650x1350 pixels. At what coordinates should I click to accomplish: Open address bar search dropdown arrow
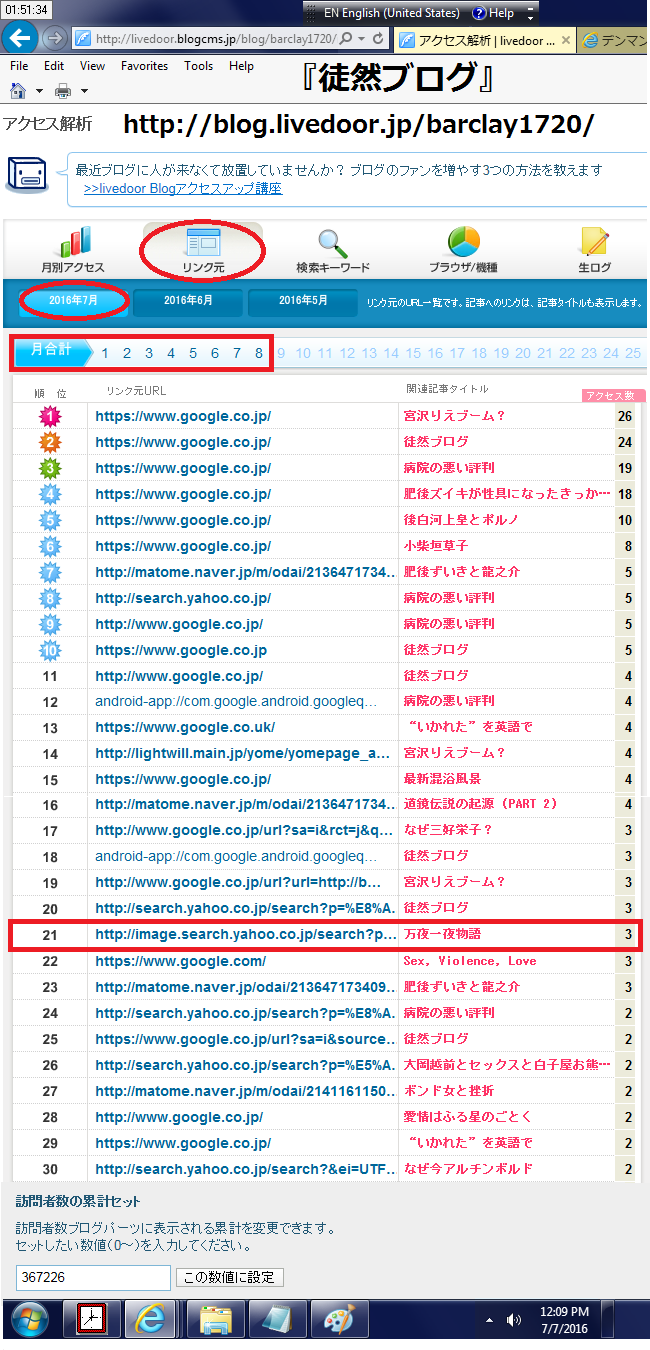click(360, 39)
